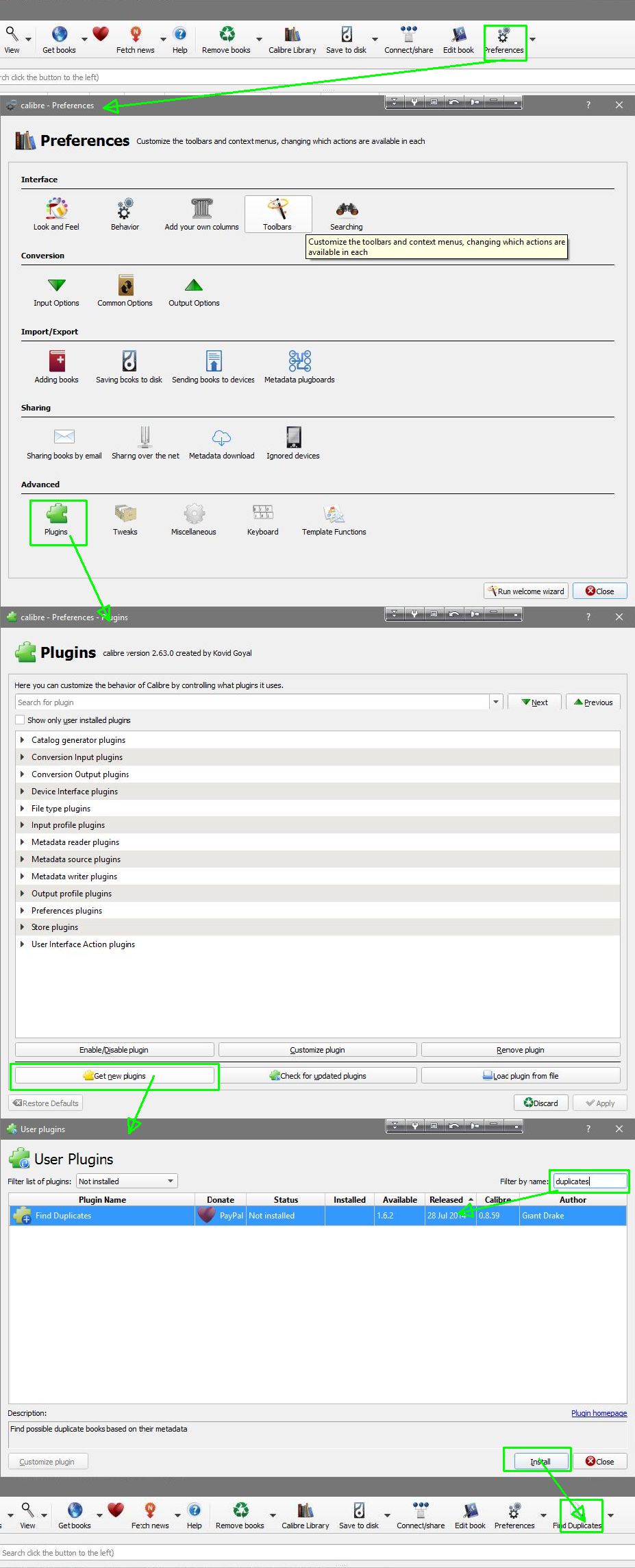Expand Device Interface plugins
This screenshot has width=635, height=1568.
(x=23, y=791)
